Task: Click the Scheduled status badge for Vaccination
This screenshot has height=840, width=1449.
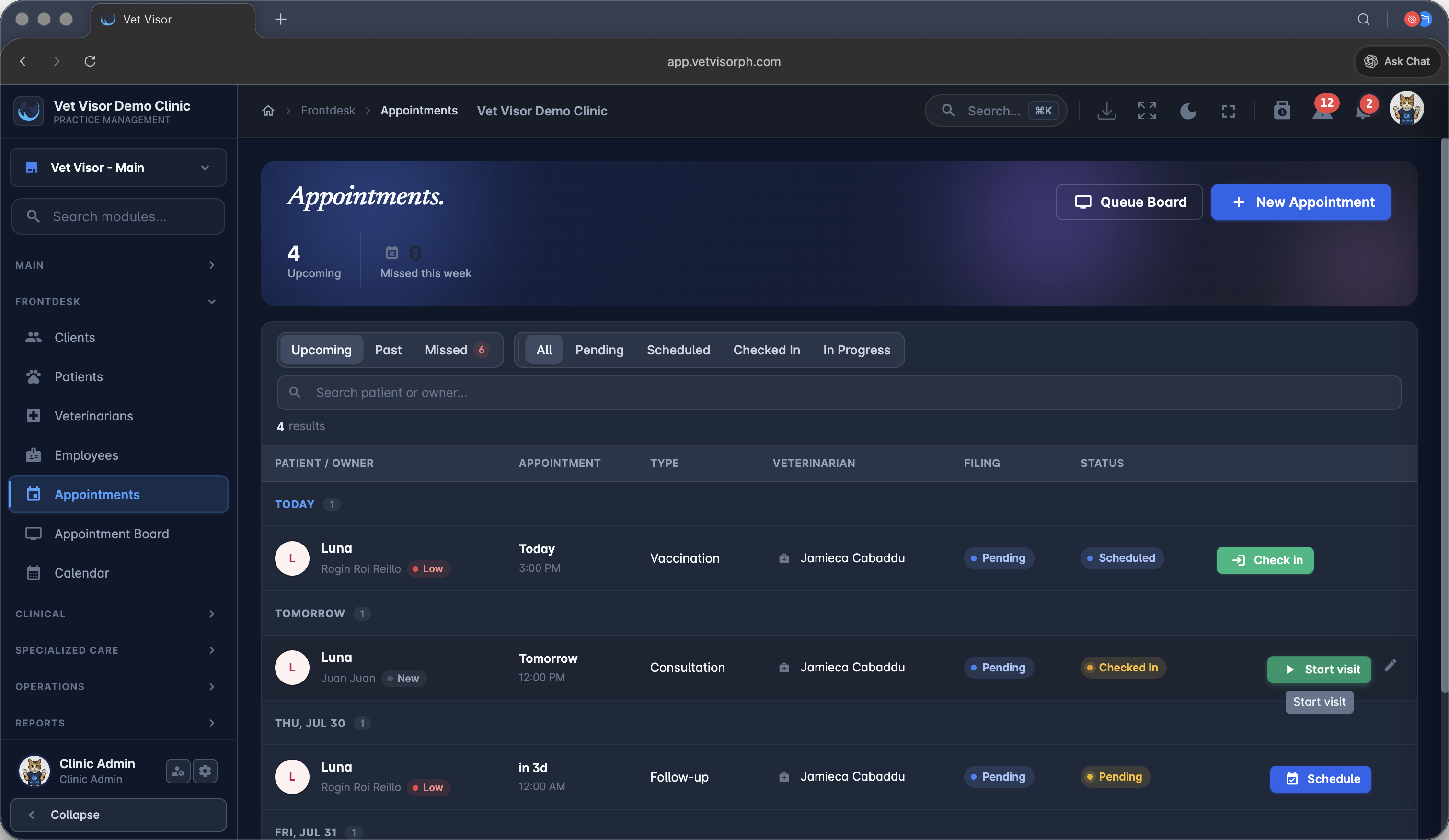Action: click(x=1122, y=558)
